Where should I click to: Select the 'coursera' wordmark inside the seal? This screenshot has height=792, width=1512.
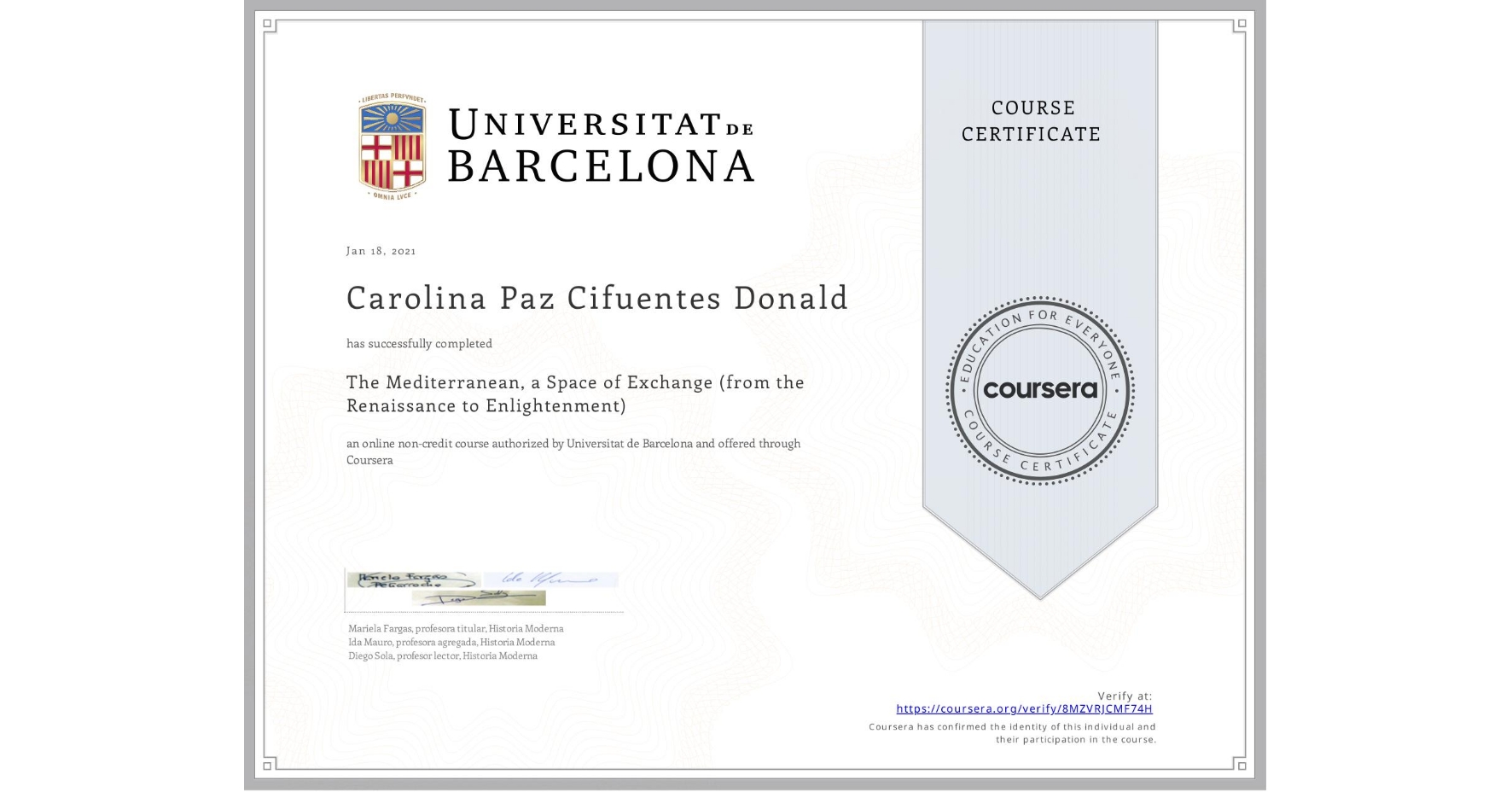1039,388
